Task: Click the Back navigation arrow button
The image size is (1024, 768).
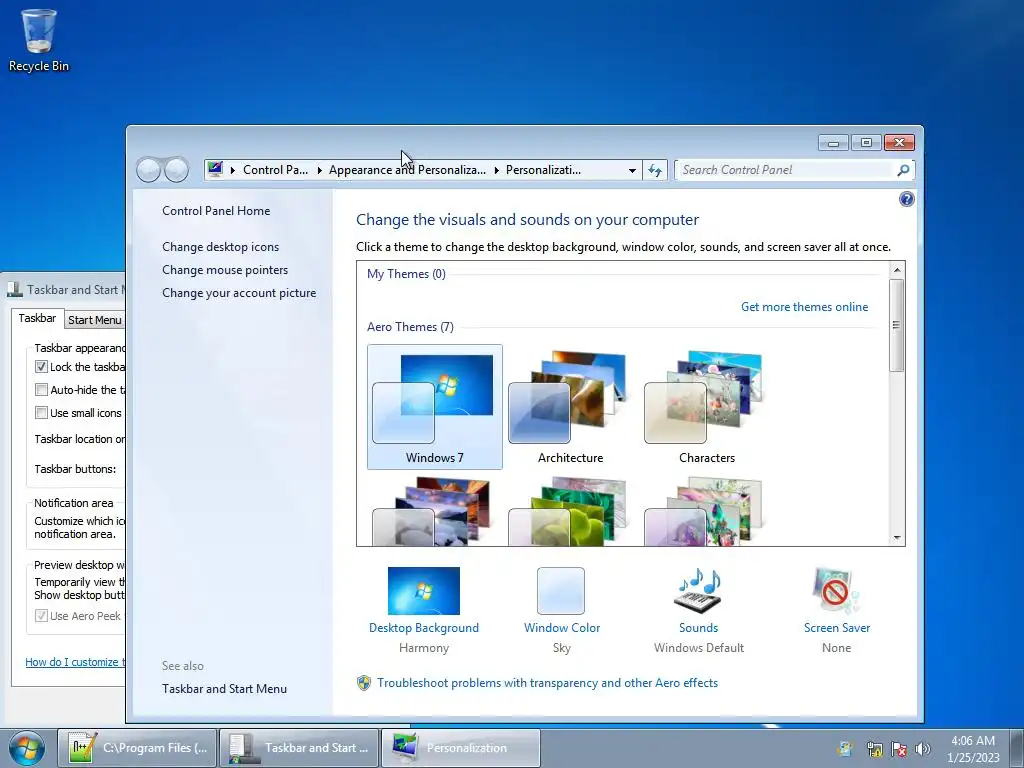Action: tap(149, 170)
